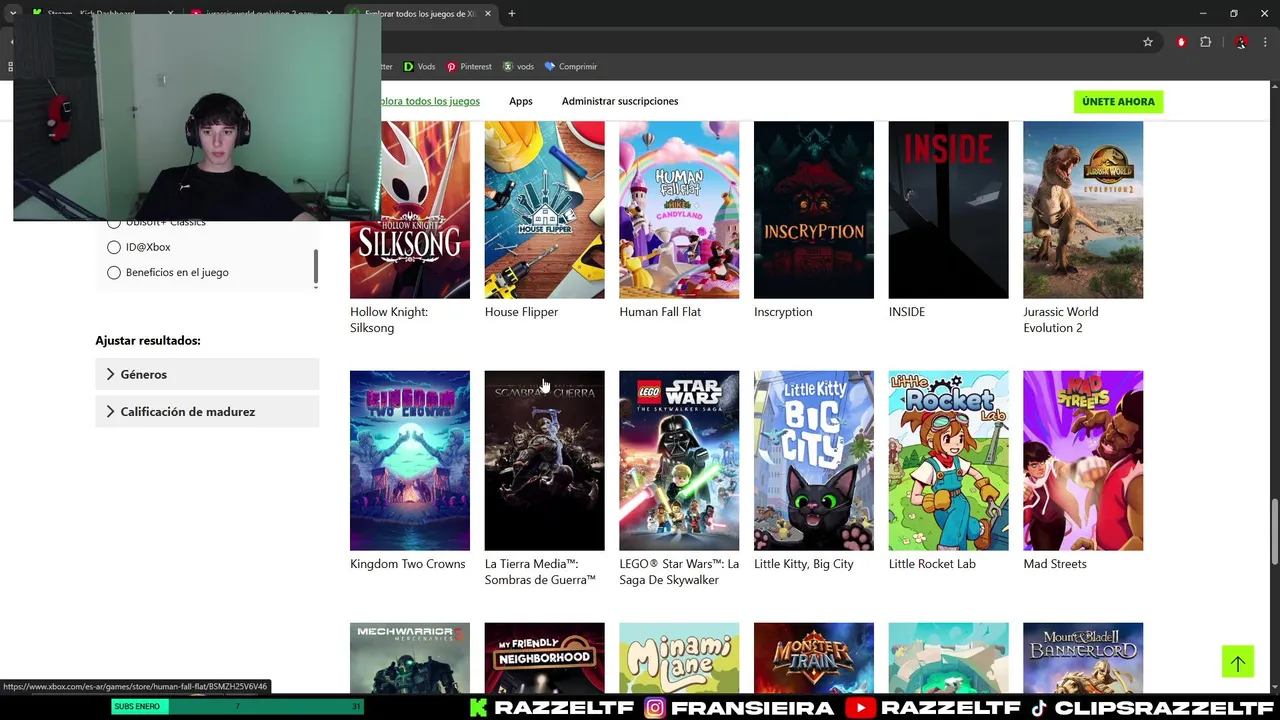Click the page vertical scrollbar thumb

coord(1274,530)
